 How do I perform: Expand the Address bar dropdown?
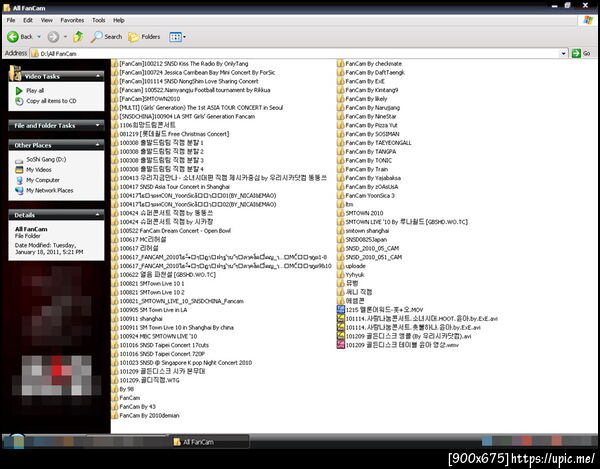click(563, 54)
